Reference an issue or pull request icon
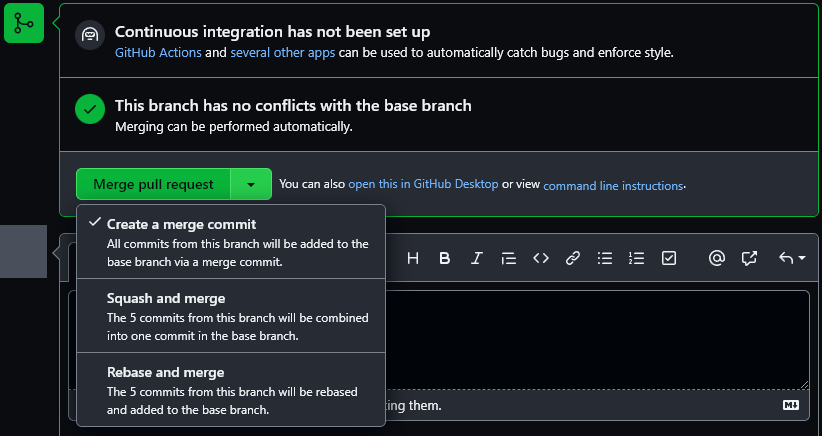This screenshot has height=436, width=822. tap(749, 258)
